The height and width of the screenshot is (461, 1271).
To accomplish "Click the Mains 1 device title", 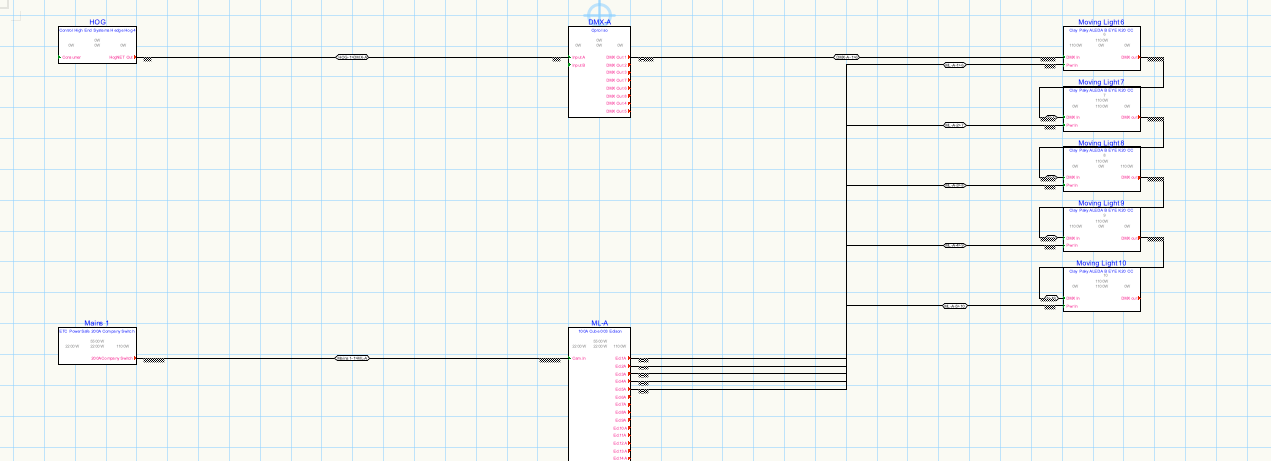I will point(97,323).
